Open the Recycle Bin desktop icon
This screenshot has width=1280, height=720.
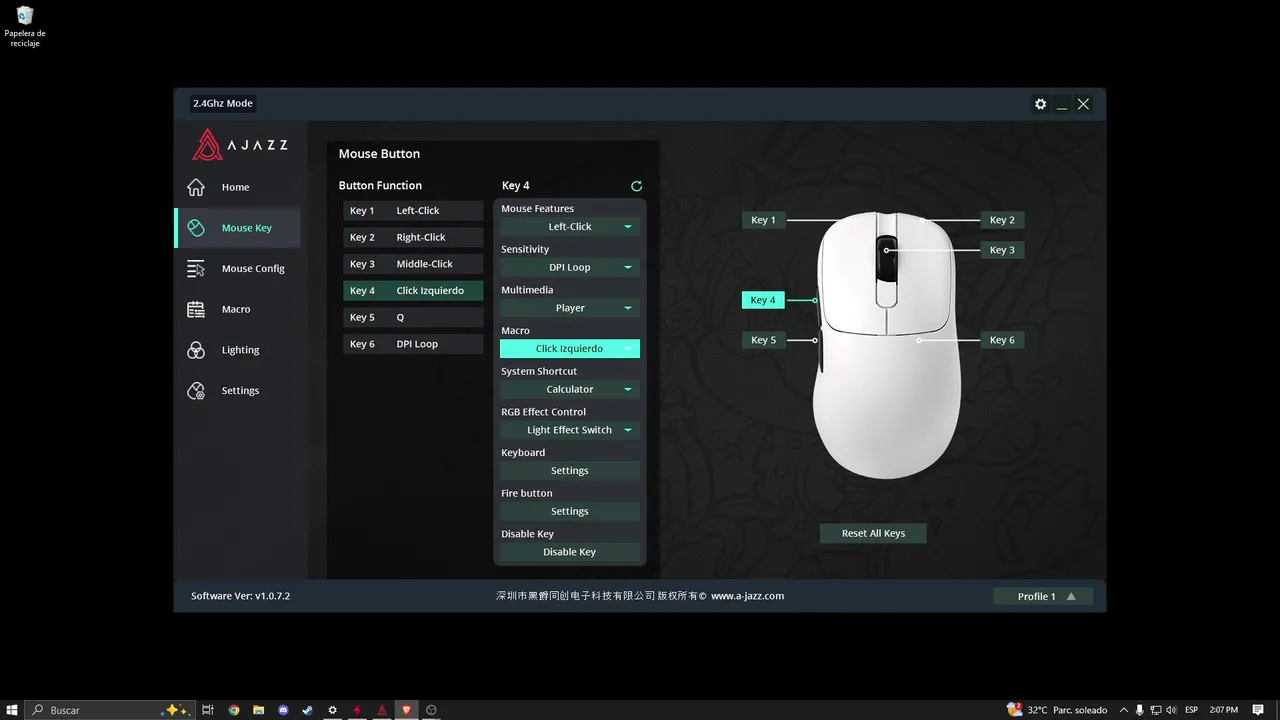click(25, 27)
